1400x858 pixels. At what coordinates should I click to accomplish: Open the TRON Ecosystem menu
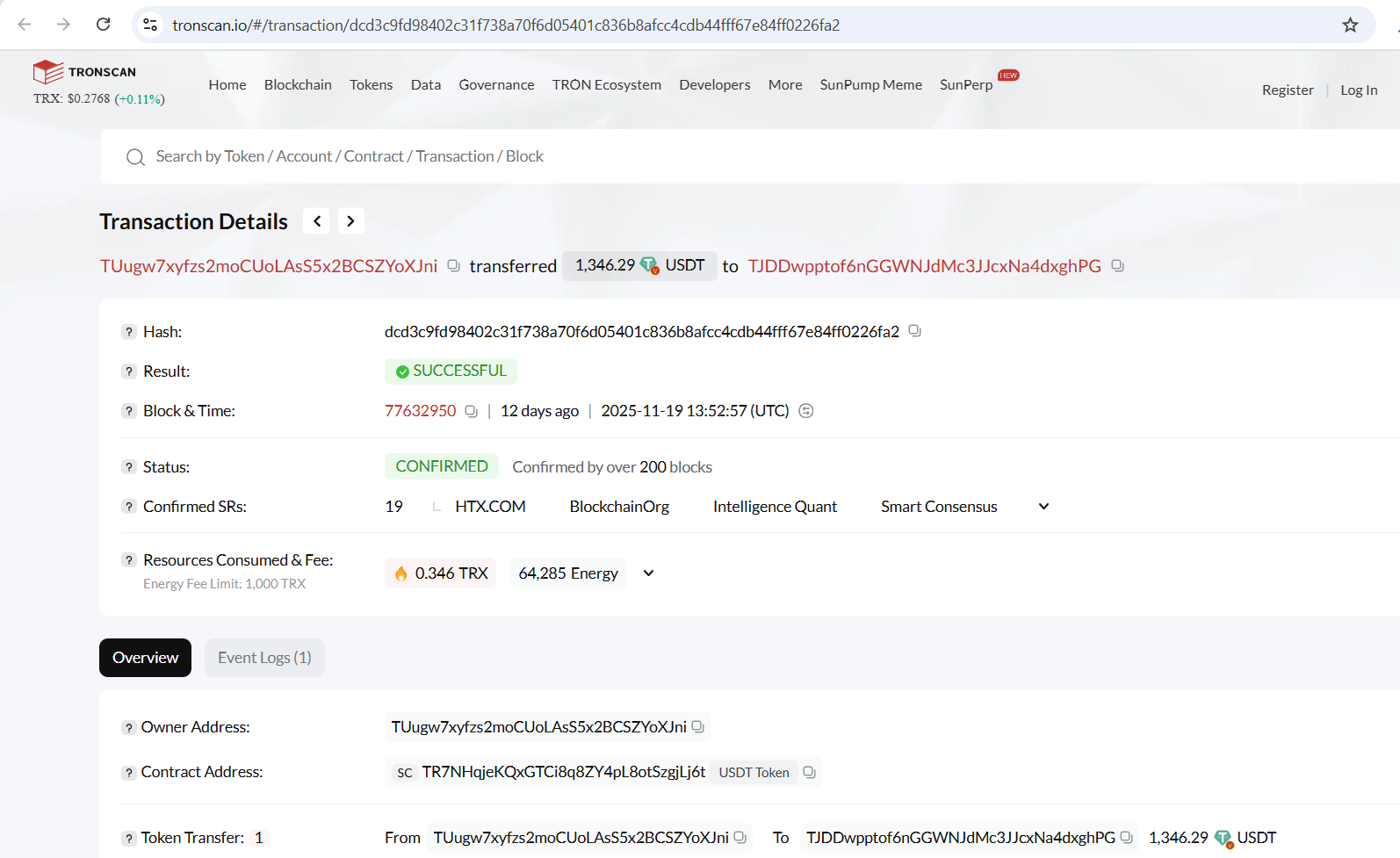pyautogui.click(x=607, y=84)
